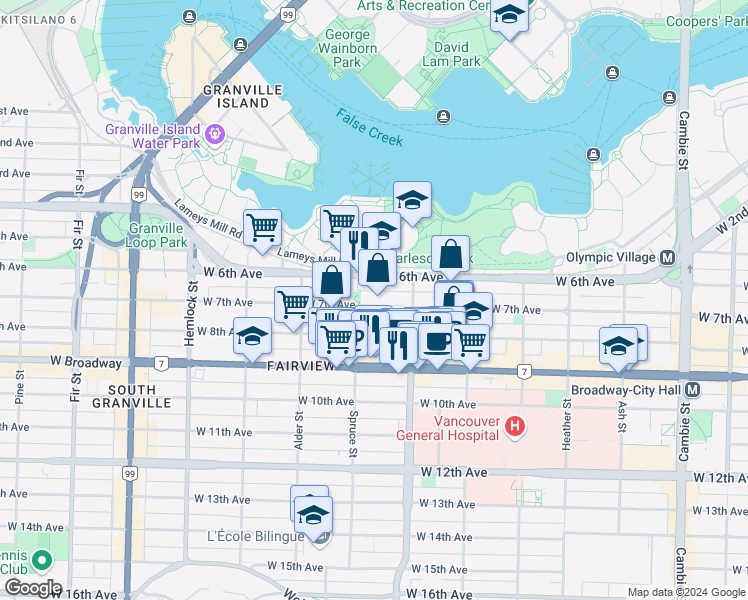Select the ferry dock icon below David Lam Park
The width and height of the screenshot is (748, 600).
coord(444,116)
